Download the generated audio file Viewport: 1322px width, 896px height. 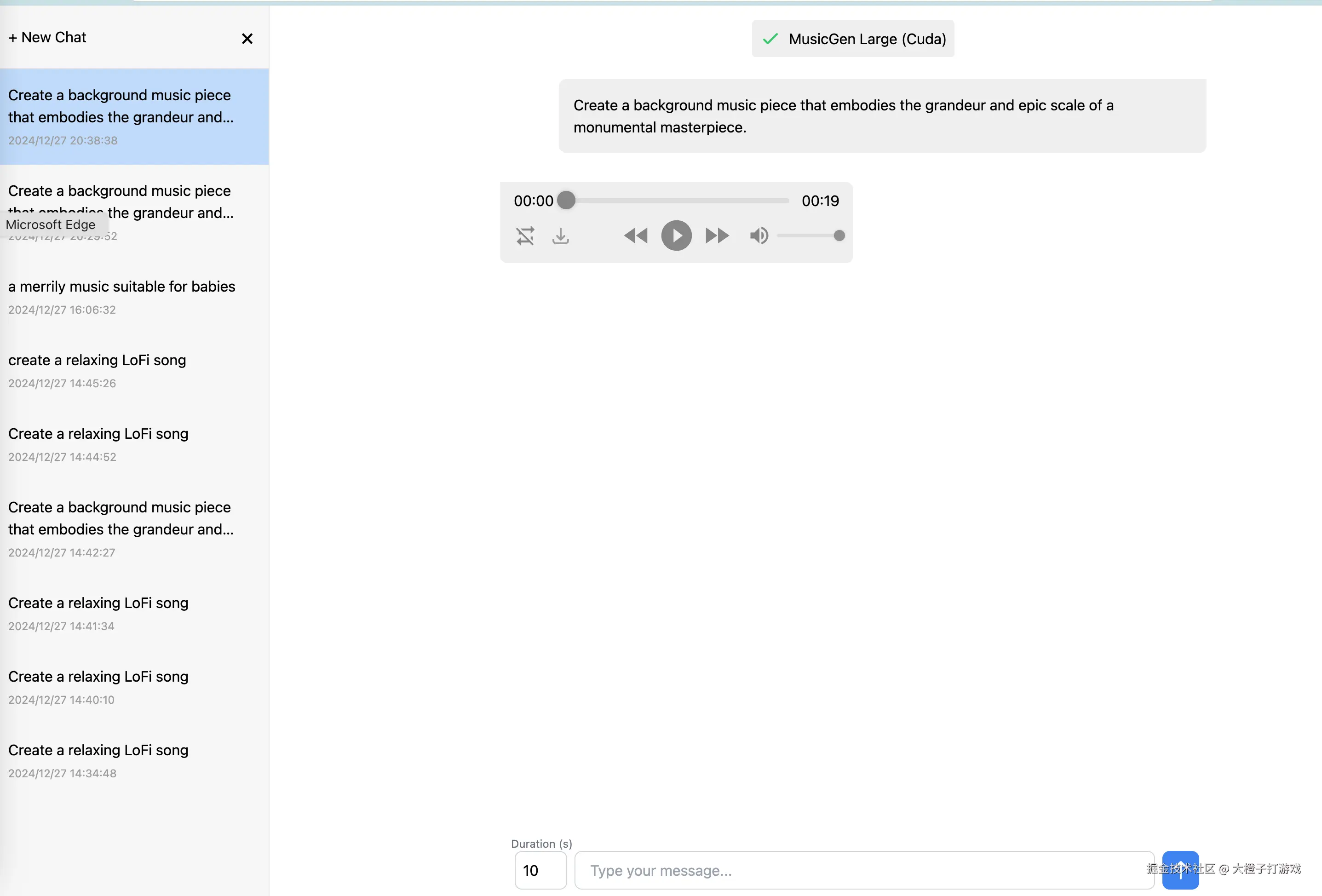pos(560,235)
